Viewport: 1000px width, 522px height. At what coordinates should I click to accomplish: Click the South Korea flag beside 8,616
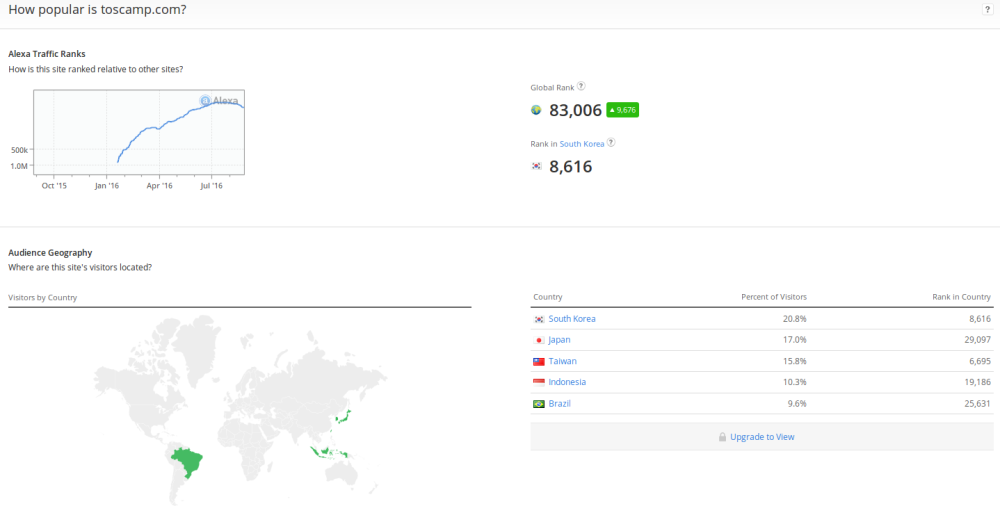coord(537,166)
